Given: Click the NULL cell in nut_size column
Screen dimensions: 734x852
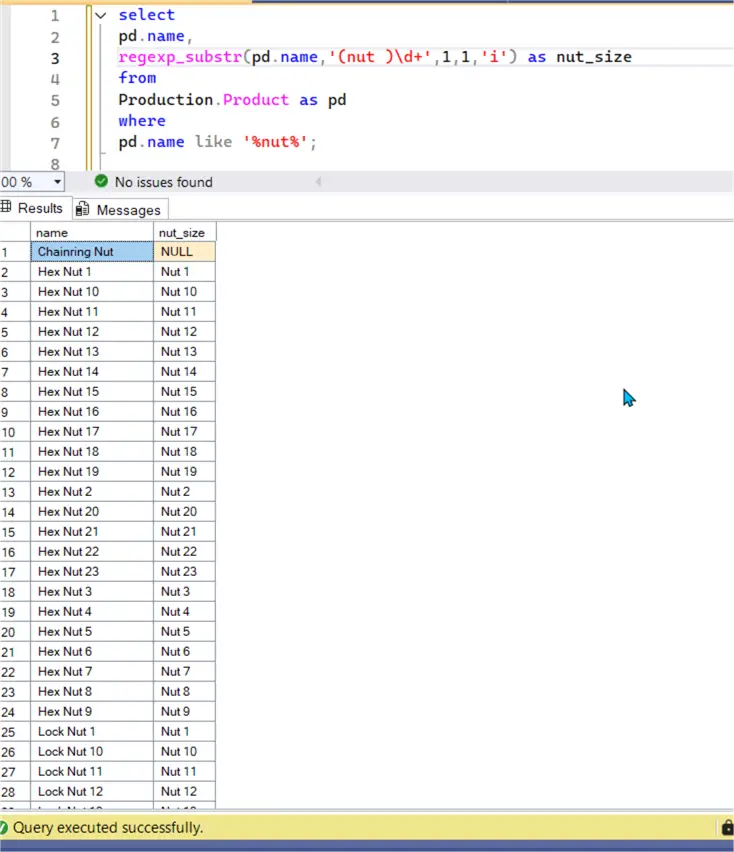Looking at the screenshot, I should pyautogui.click(x=184, y=252).
